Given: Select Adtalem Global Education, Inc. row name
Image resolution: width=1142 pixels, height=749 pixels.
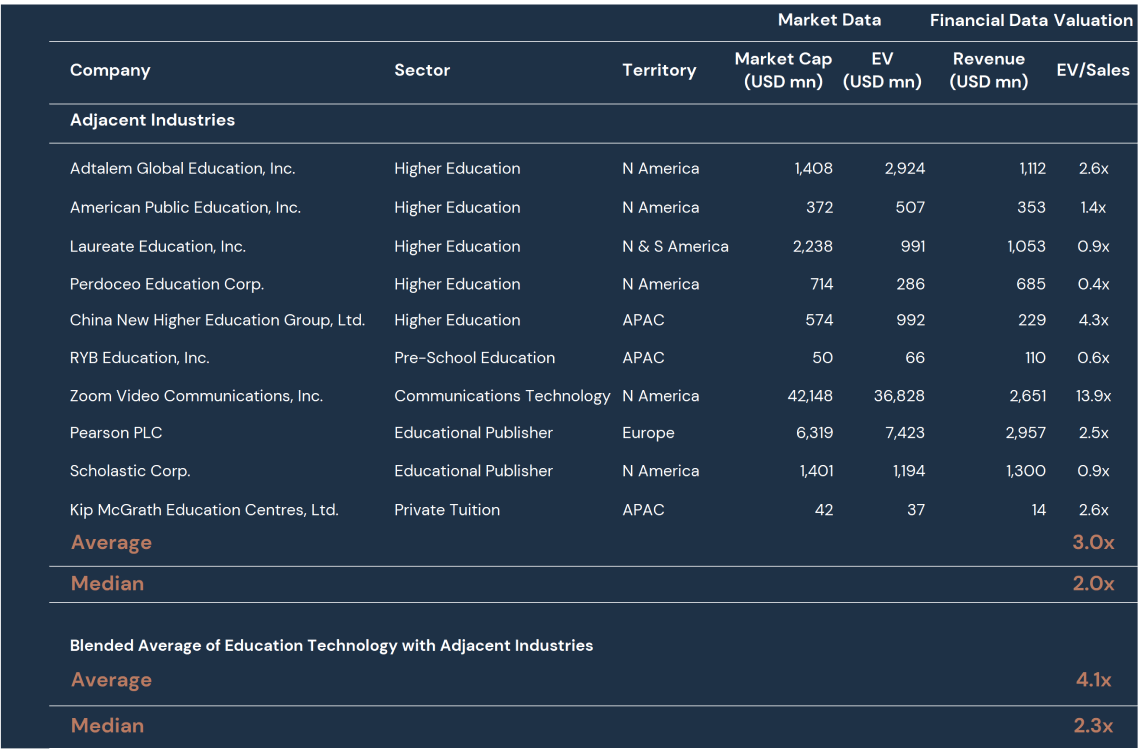Looking at the screenshot, I should (x=182, y=168).
